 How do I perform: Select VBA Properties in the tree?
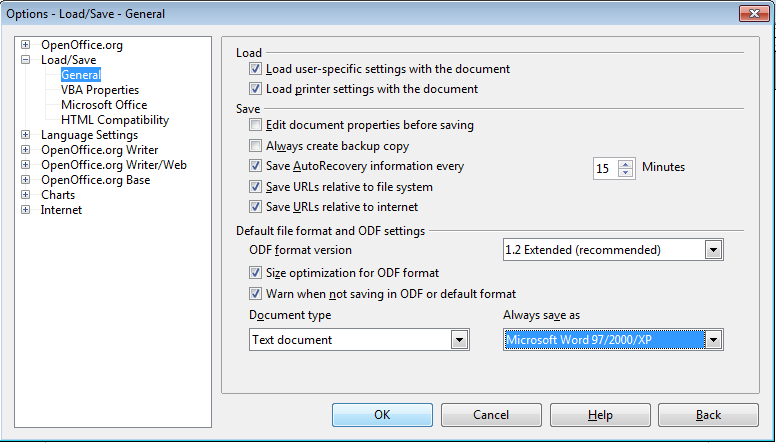pyautogui.click(x=99, y=90)
